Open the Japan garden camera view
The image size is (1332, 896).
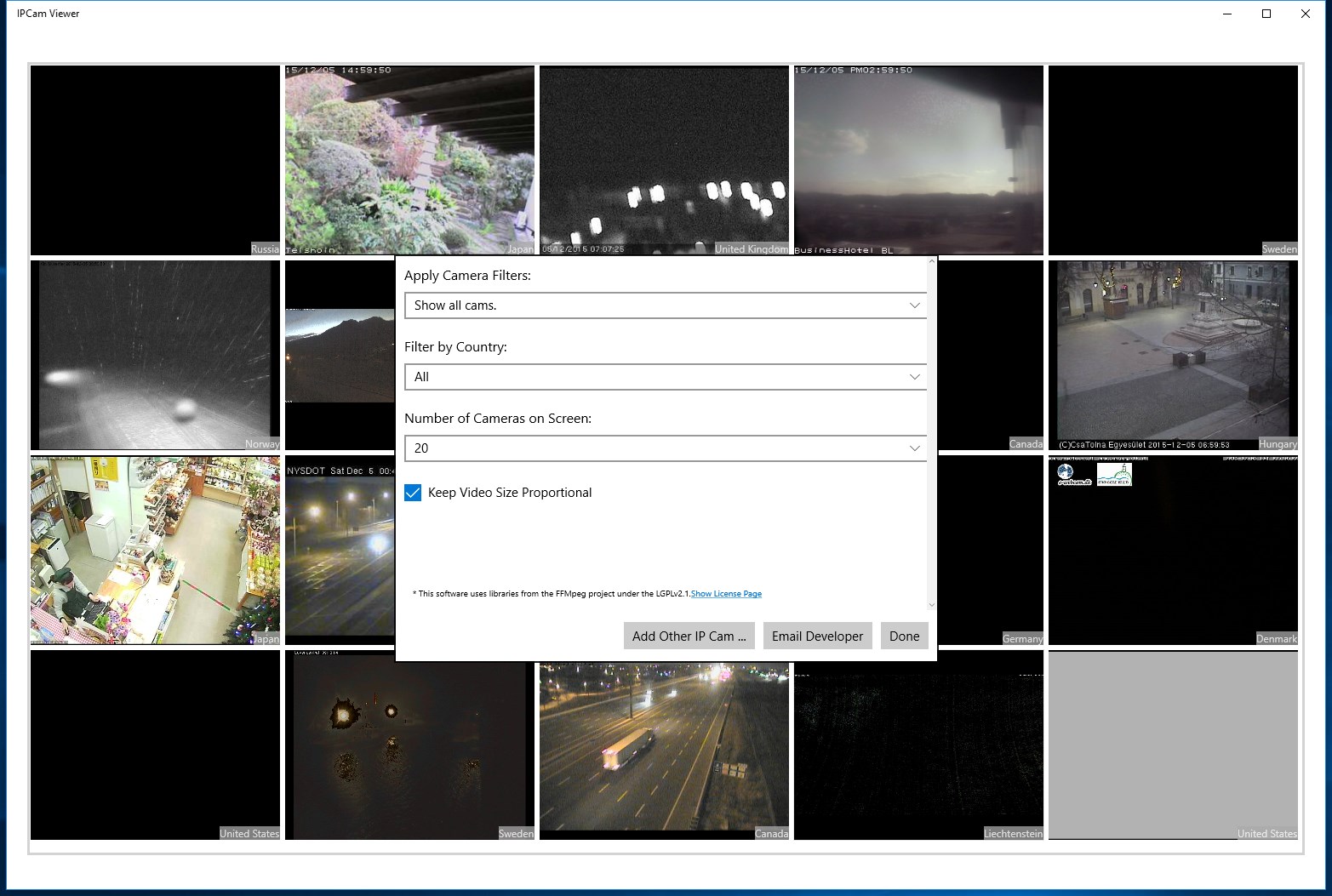click(x=409, y=160)
